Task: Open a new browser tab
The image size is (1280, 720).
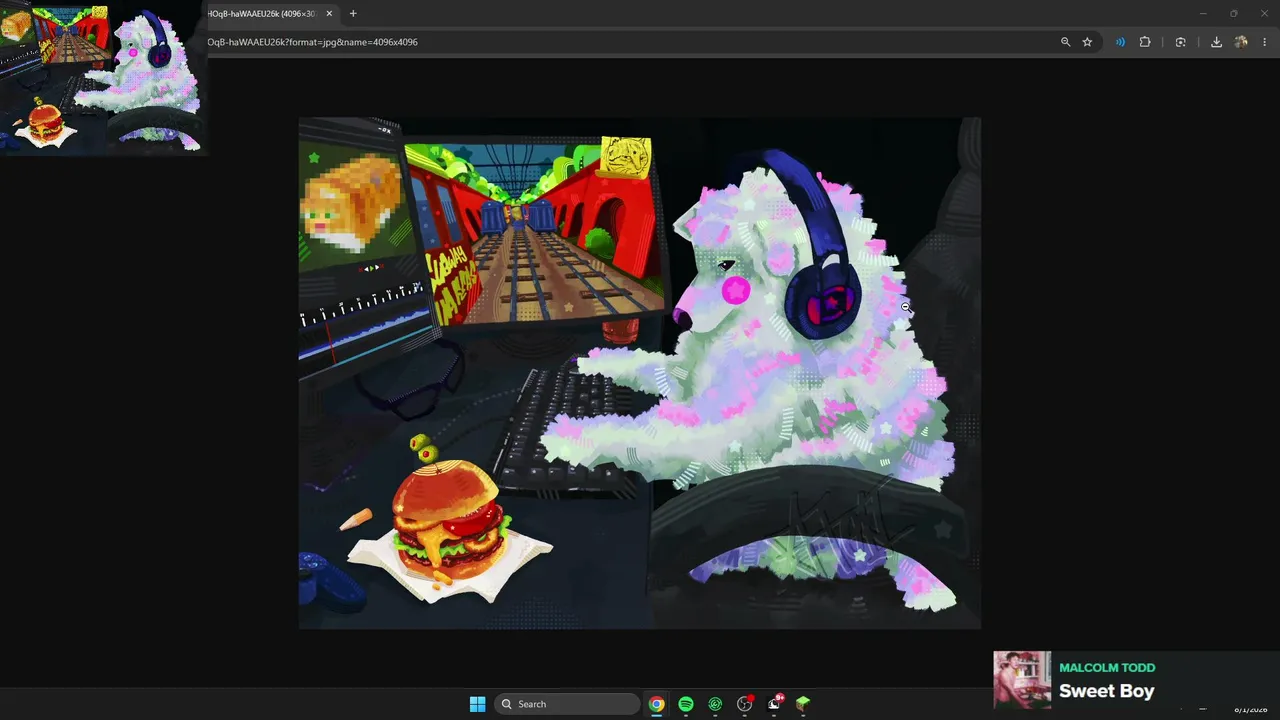Action: point(353,13)
